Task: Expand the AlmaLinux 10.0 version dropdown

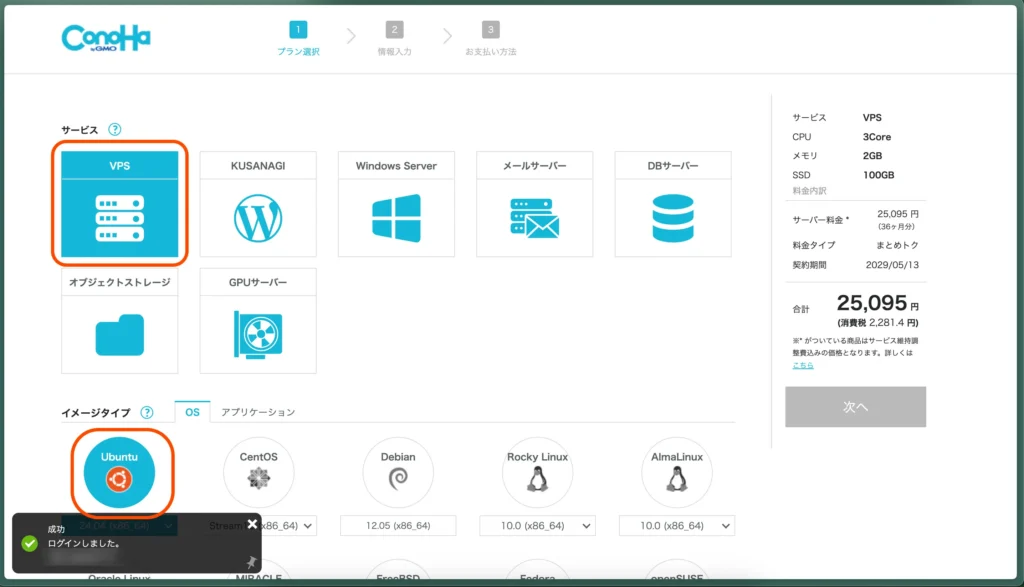Action: pos(677,526)
